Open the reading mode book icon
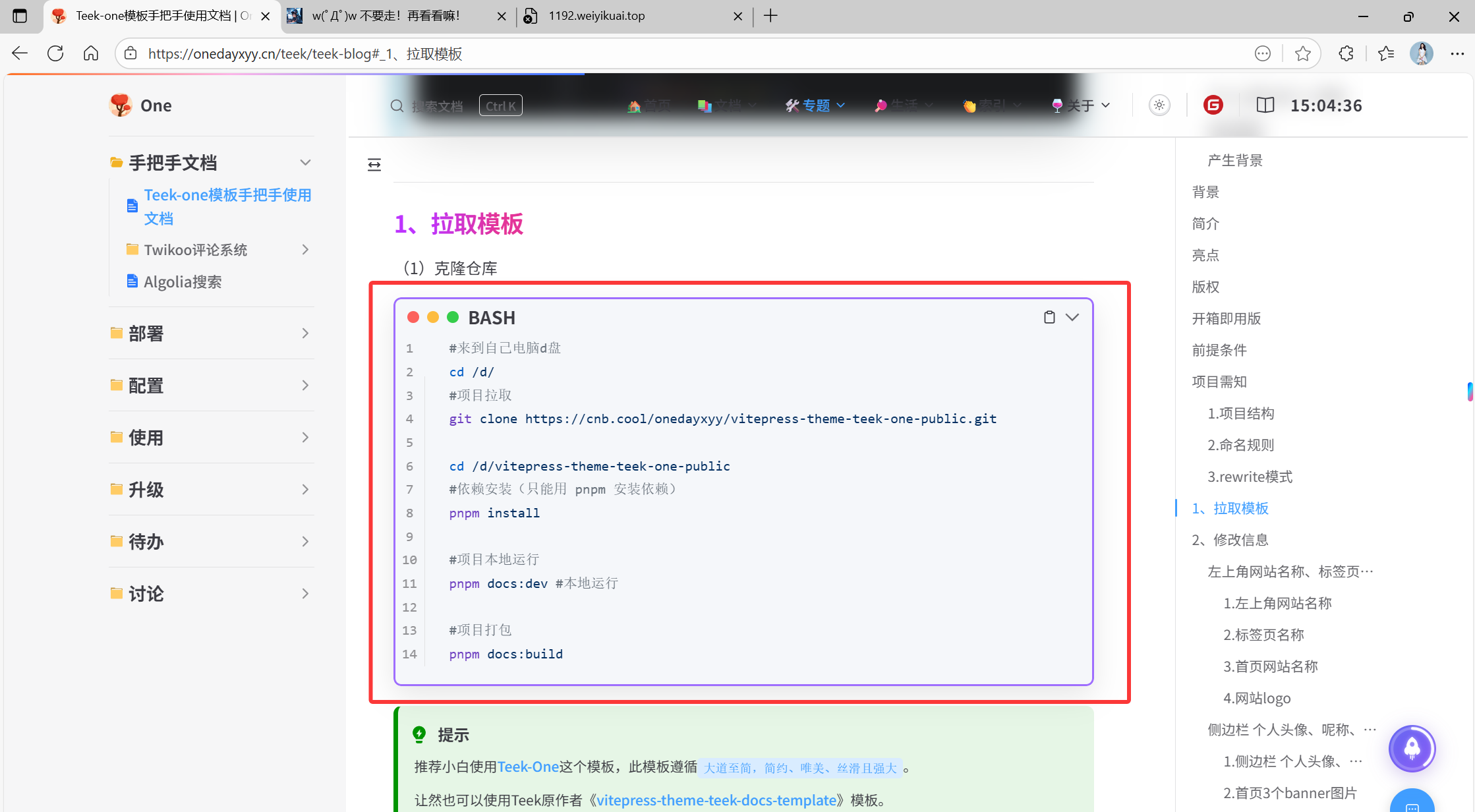The image size is (1475, 812). click(x=1265, y=105)
